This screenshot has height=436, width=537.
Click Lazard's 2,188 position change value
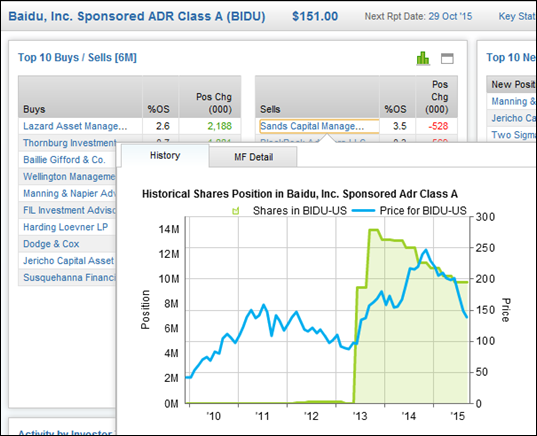click(x=220, y=126)
